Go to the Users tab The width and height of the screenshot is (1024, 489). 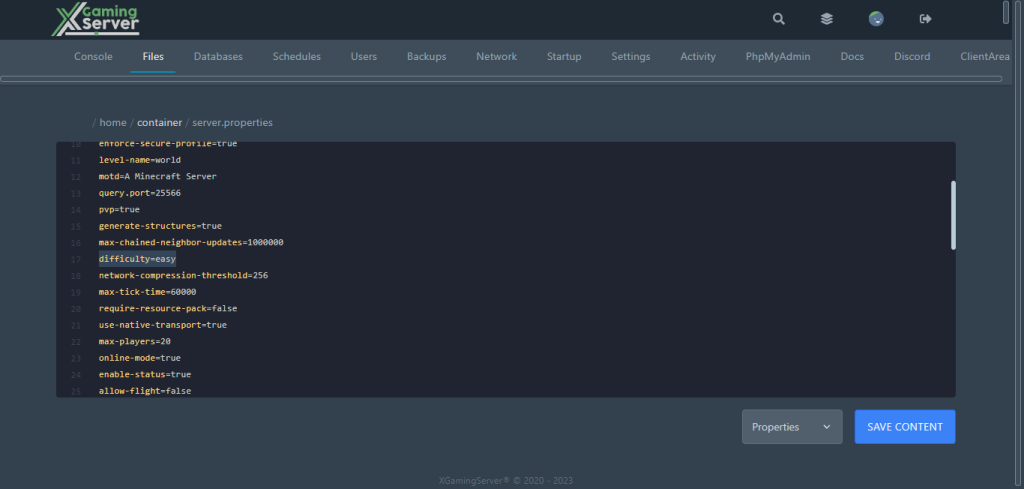point(364,57)
